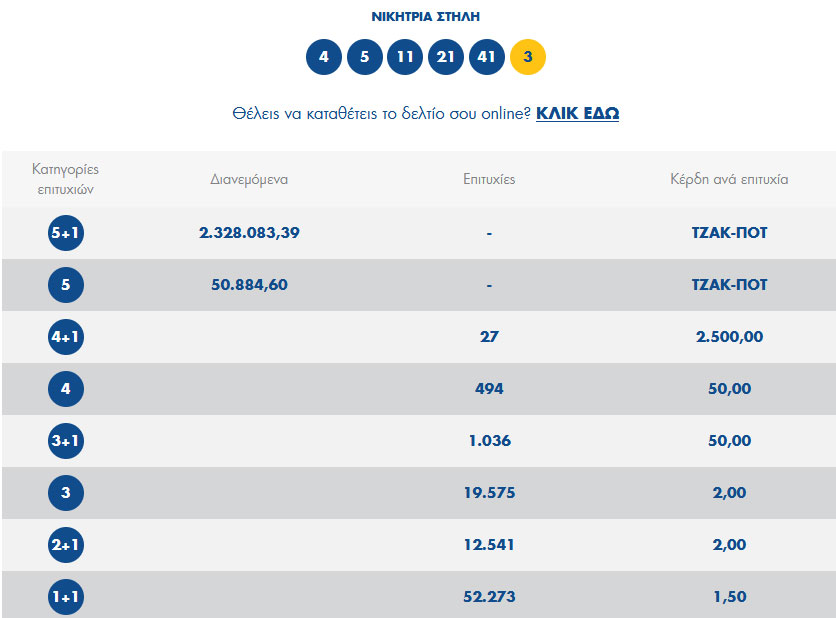836x618 pixels.
Task: Click the 2.328.083,39 jackpot amount
Action: click(249, 233)
